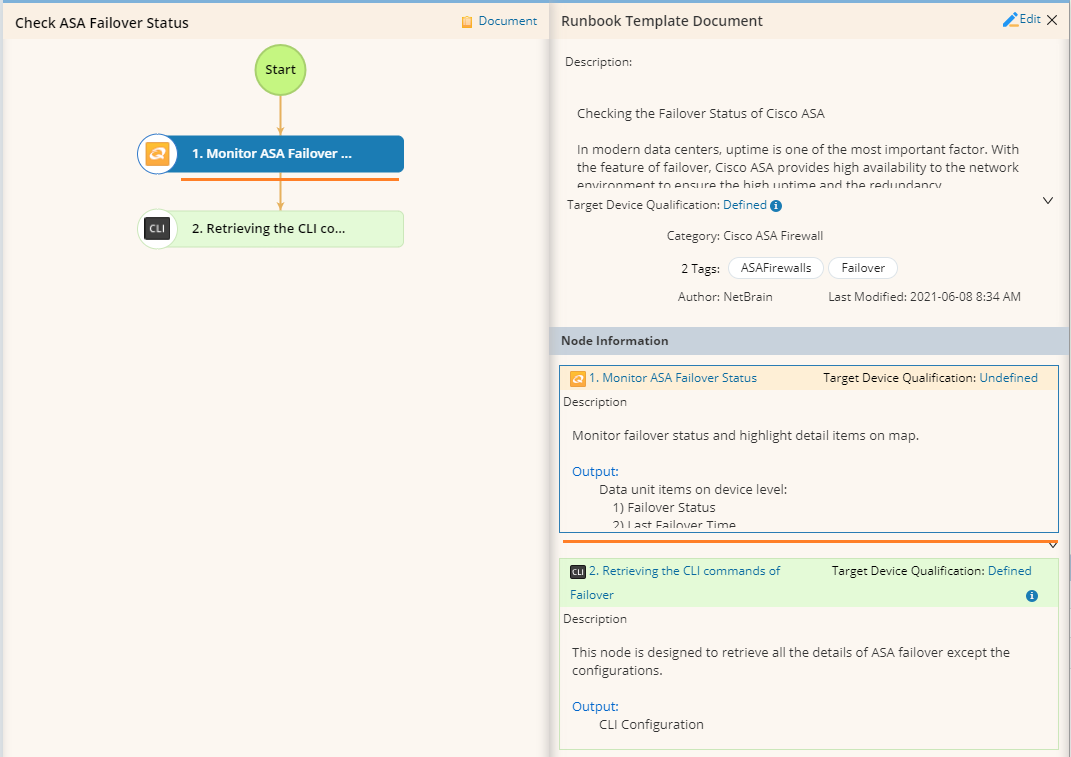Click the Edit pencil icon top right

pos(1013,18)
